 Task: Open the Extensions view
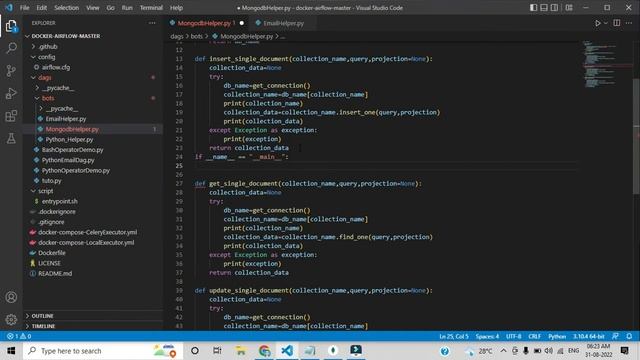coord(11,116)
